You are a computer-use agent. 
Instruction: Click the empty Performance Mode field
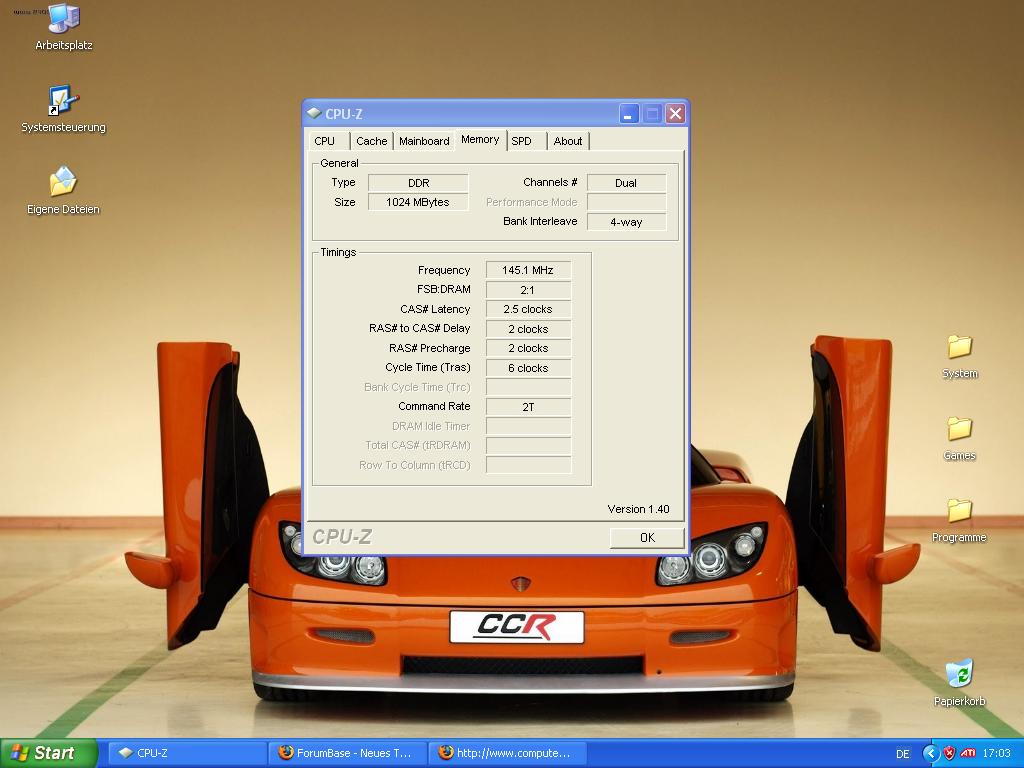coord(626,202)
